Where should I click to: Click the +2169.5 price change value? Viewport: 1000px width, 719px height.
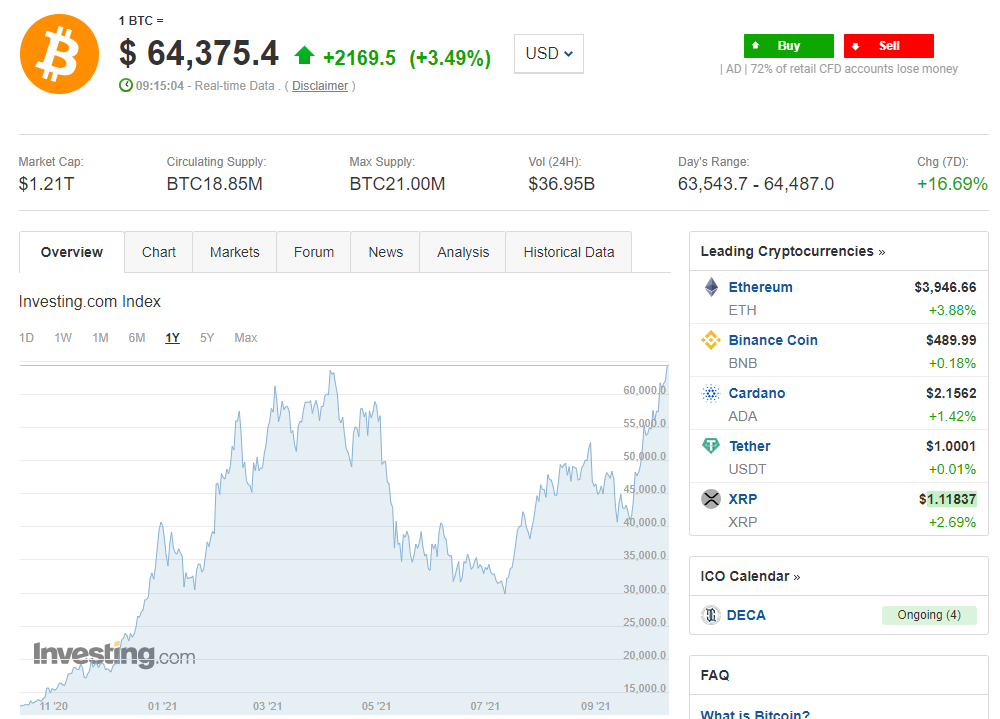click(x=360, y=58)
